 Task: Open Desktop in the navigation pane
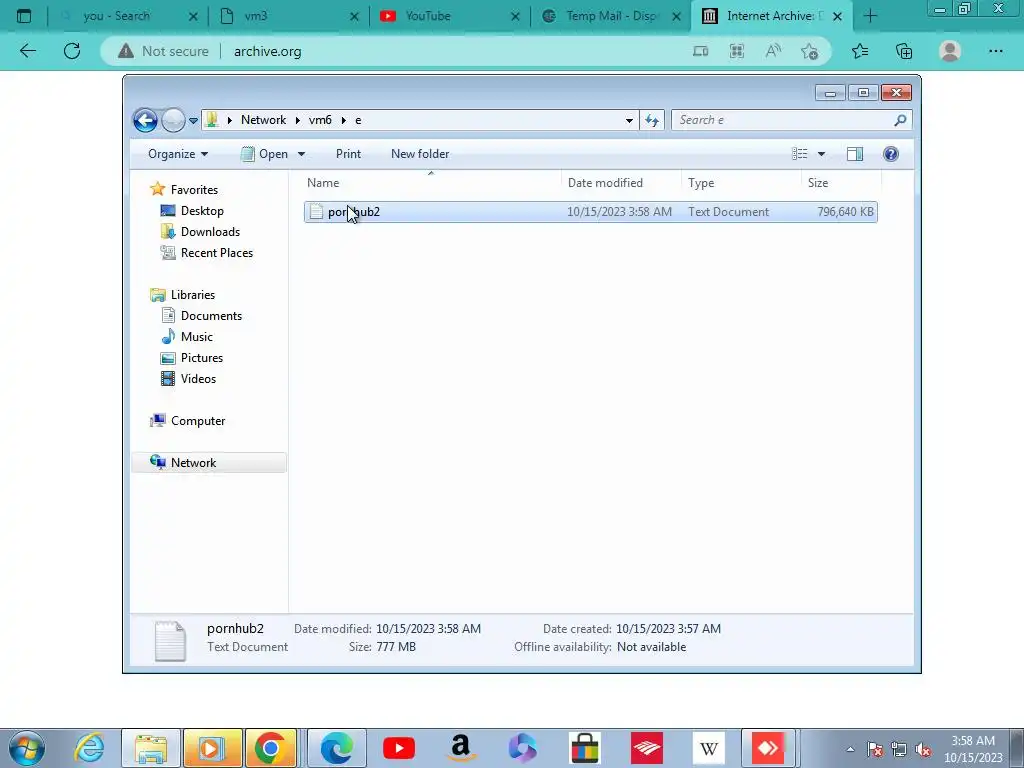pyautogui.click(x=202, y=211)
